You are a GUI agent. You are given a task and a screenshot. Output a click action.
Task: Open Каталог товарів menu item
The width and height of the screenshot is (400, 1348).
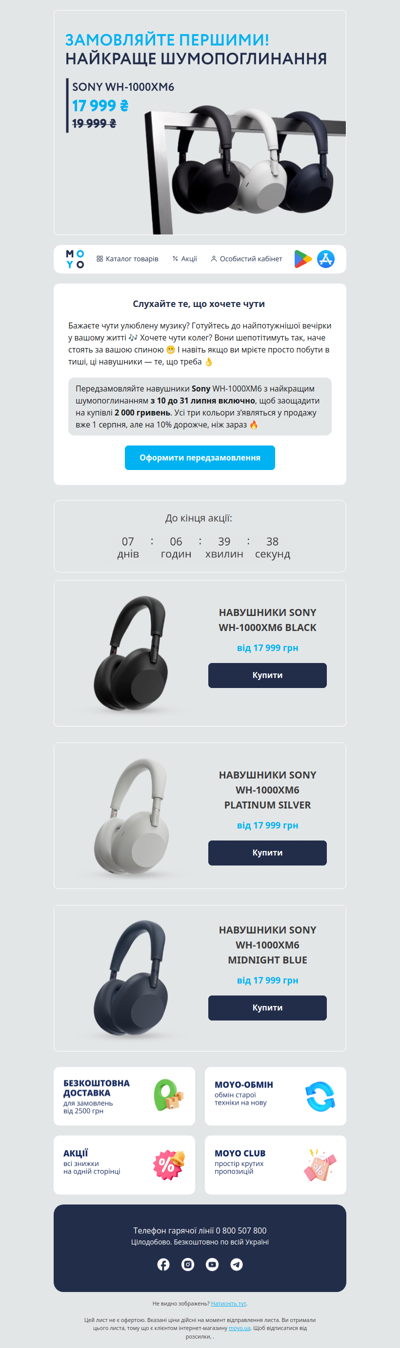(127, 259)
